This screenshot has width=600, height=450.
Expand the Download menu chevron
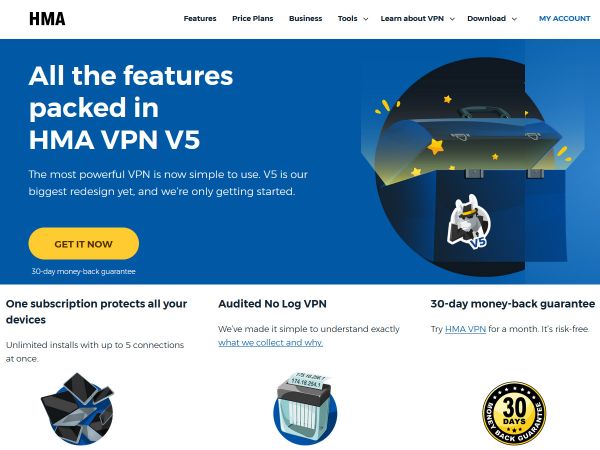(x=514, y=19)
